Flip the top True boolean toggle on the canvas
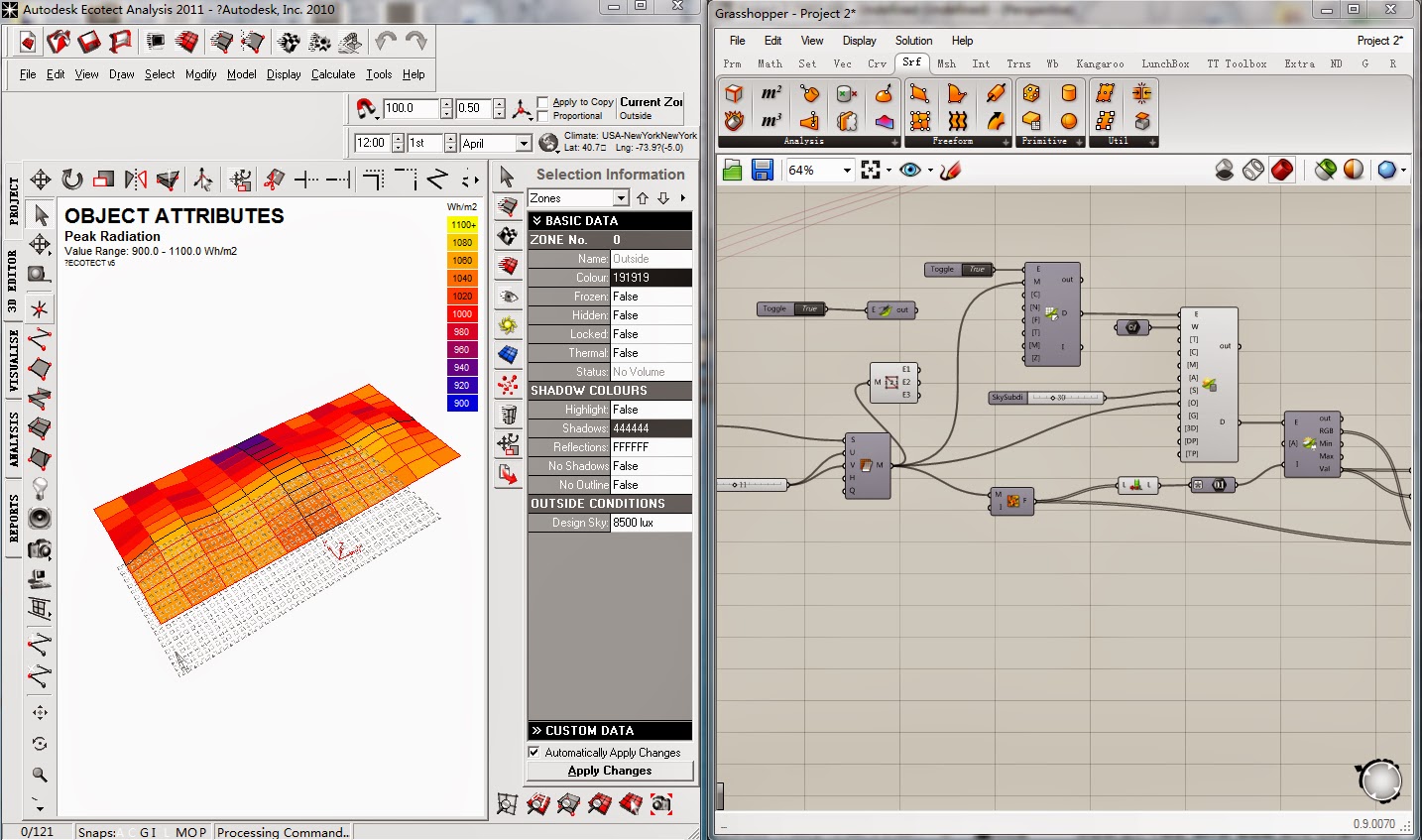This screenshot has height=840, width=1422. 975,269
